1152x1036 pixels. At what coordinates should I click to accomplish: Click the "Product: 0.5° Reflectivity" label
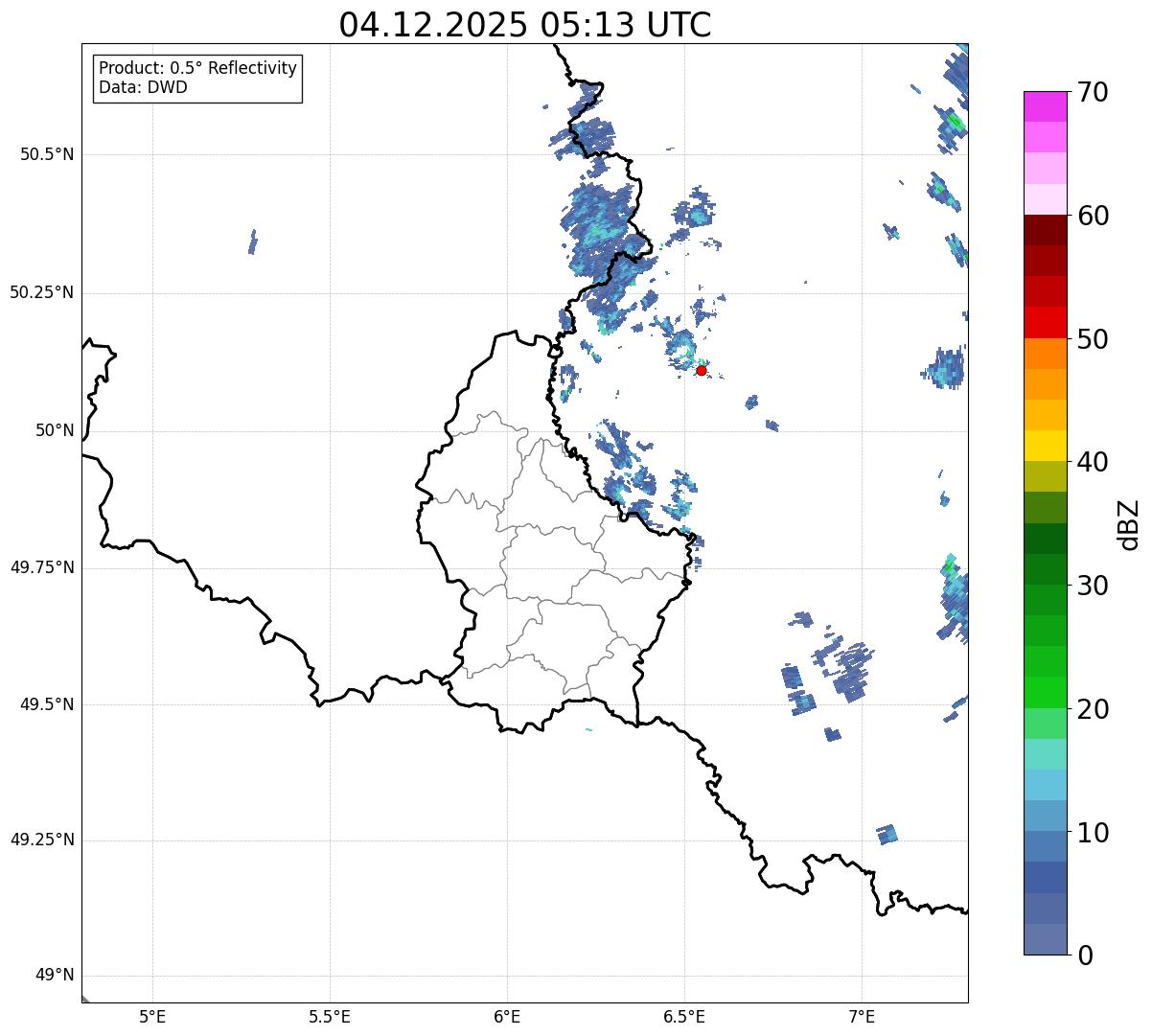(x=198, y=69)
